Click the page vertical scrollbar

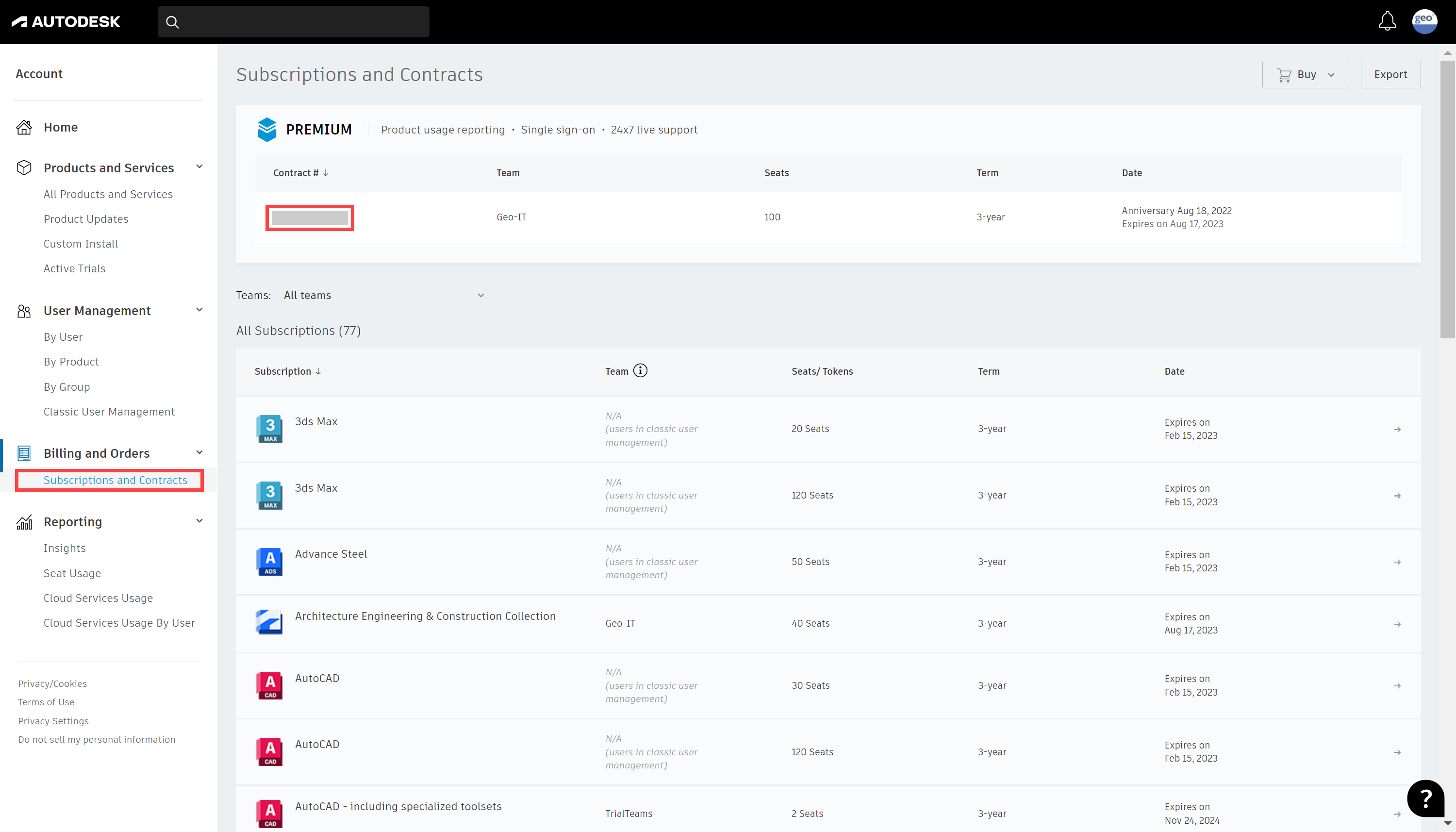1447,200
